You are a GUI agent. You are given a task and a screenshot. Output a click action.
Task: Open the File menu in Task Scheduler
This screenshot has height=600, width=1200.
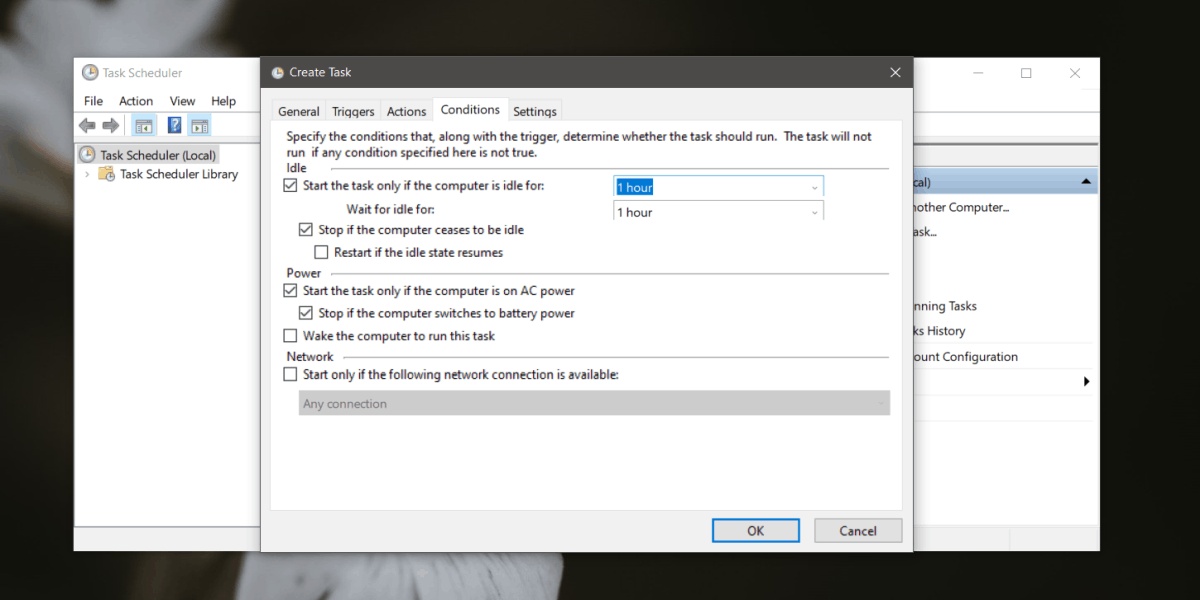94,101
